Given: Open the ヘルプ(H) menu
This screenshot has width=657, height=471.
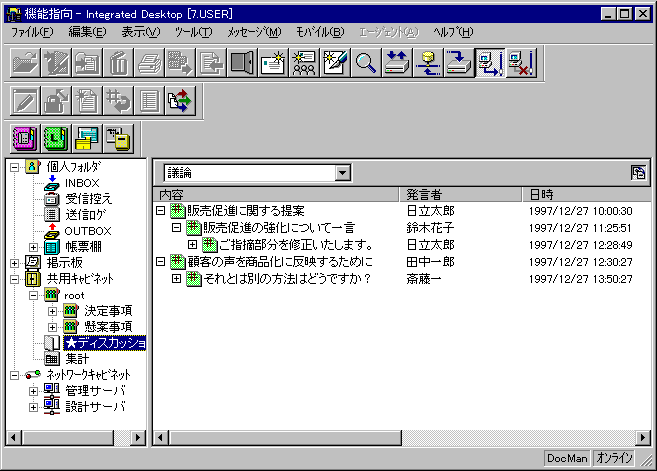Looking at the screenshot, I should coord(453,32).
